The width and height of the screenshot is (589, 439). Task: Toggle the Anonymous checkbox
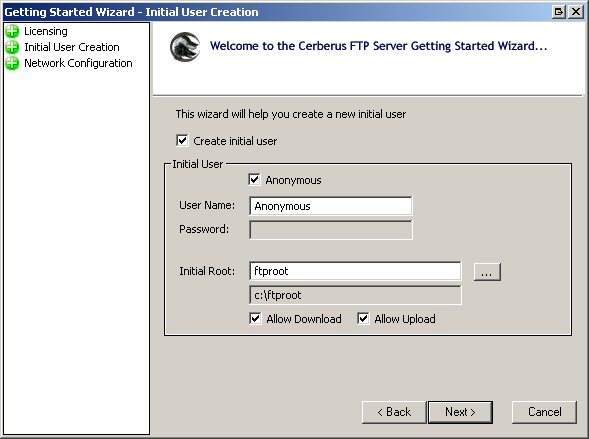point(254,180)
